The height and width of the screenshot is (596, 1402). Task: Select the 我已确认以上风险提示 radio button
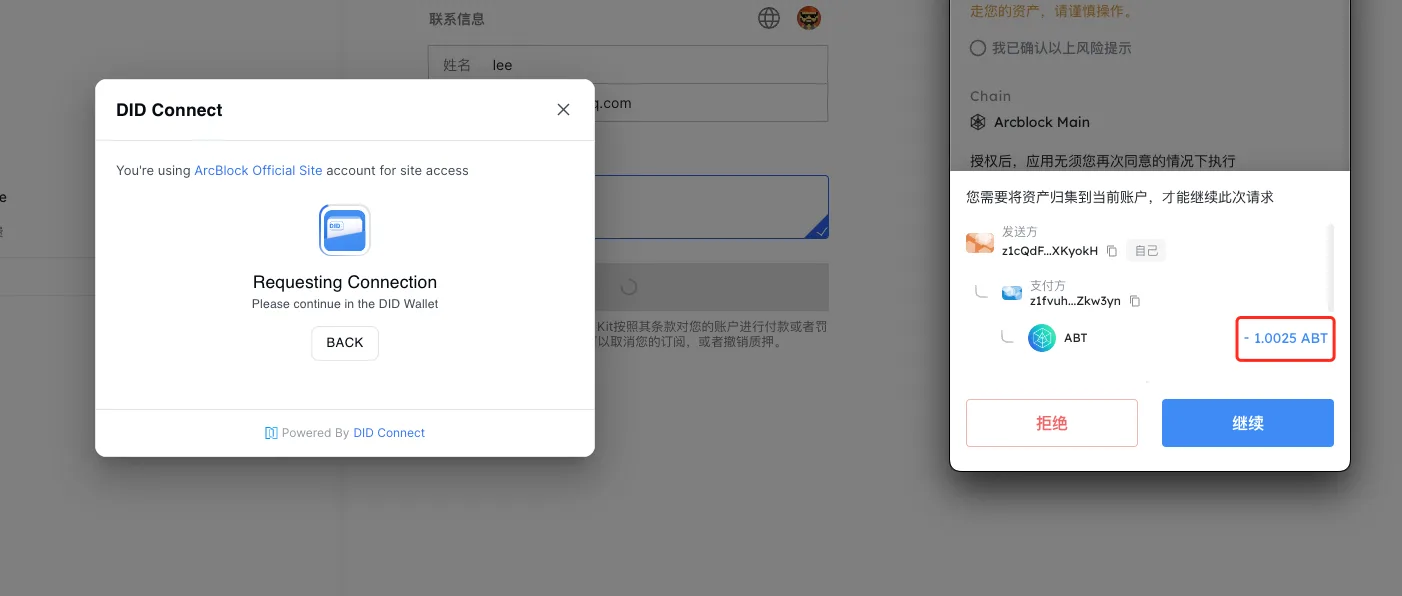pyautogui.click(x=978, y=48)
